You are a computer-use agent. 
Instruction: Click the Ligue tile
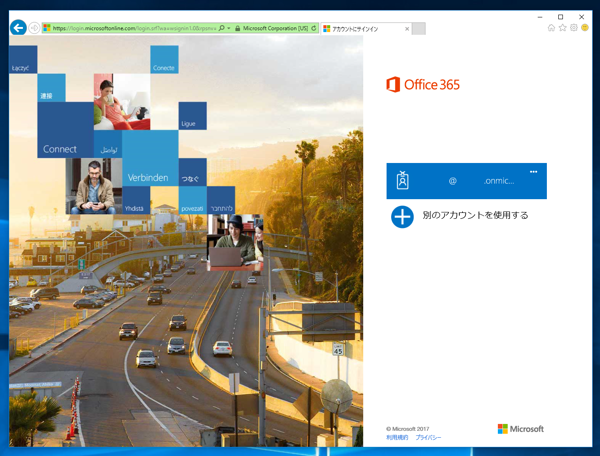point(192,116)
